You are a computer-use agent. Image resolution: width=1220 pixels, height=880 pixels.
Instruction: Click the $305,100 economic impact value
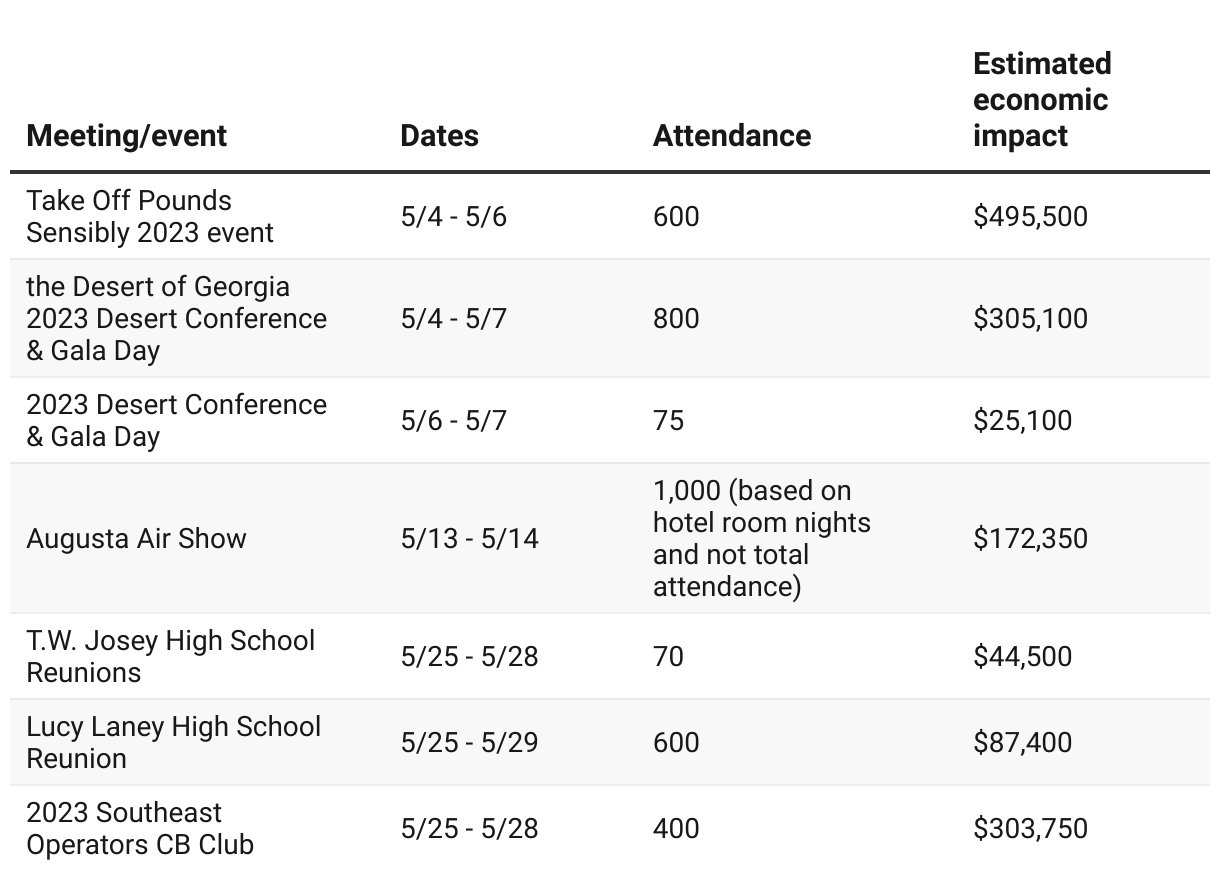pyautogui.click(x=1030, y=318)
